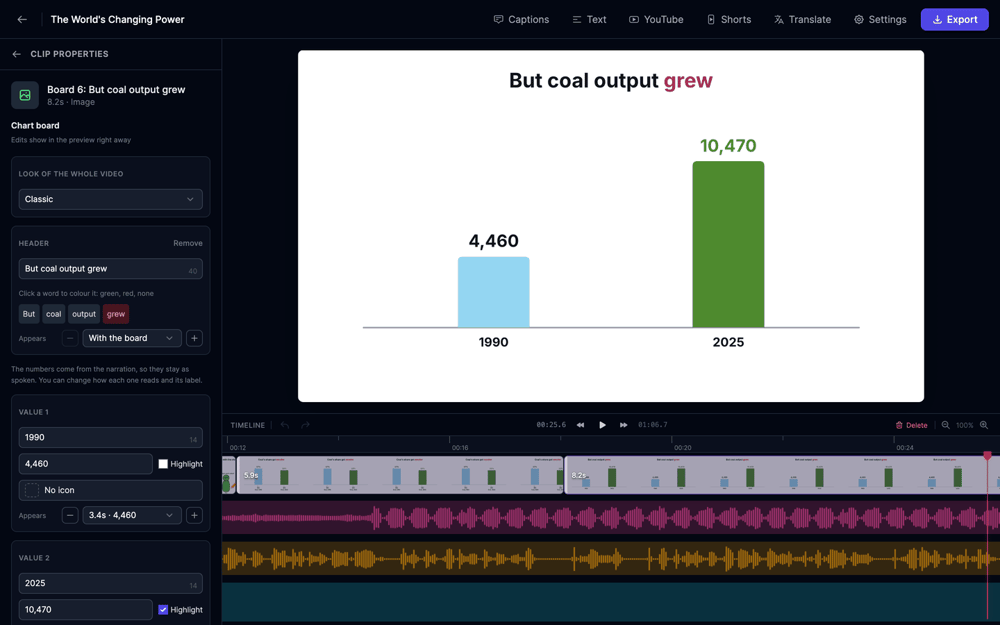This screenshot has width=1000, height=625.
Task: Click the back arrow next to project title
Action: (22, 20)
